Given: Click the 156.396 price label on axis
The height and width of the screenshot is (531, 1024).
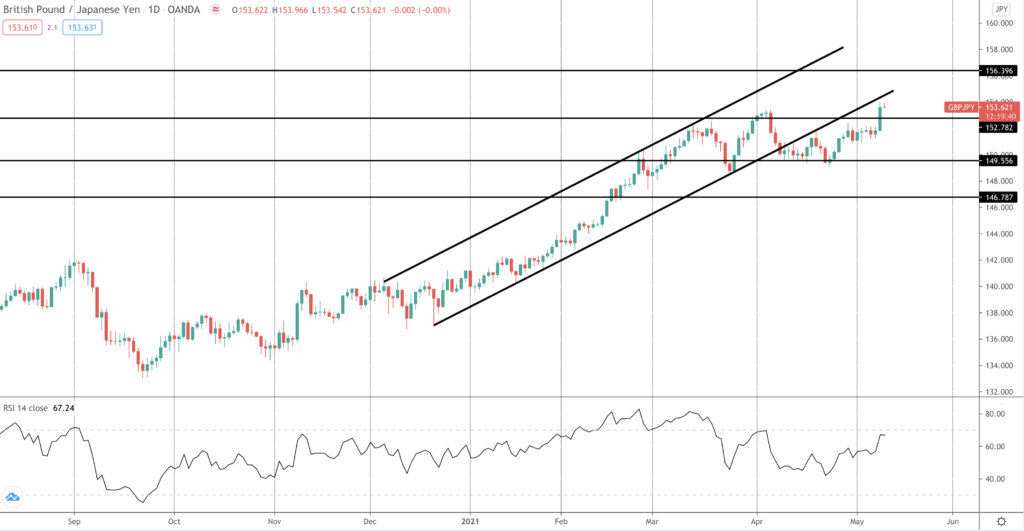Looking at the screenshot, I should pyautogui.click(x=1000, y=71).
